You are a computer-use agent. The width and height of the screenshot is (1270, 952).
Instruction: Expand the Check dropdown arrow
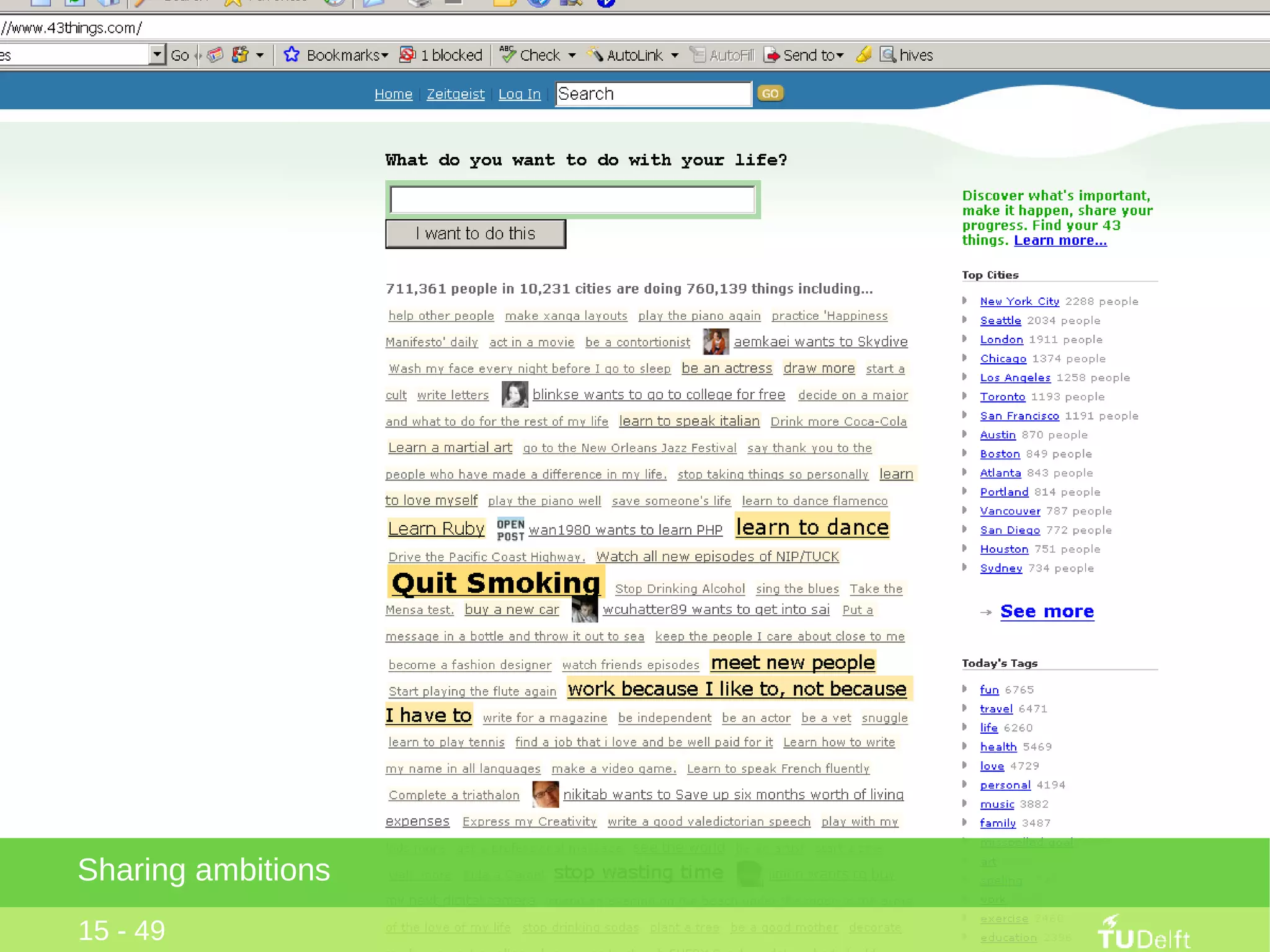(572, 56)
